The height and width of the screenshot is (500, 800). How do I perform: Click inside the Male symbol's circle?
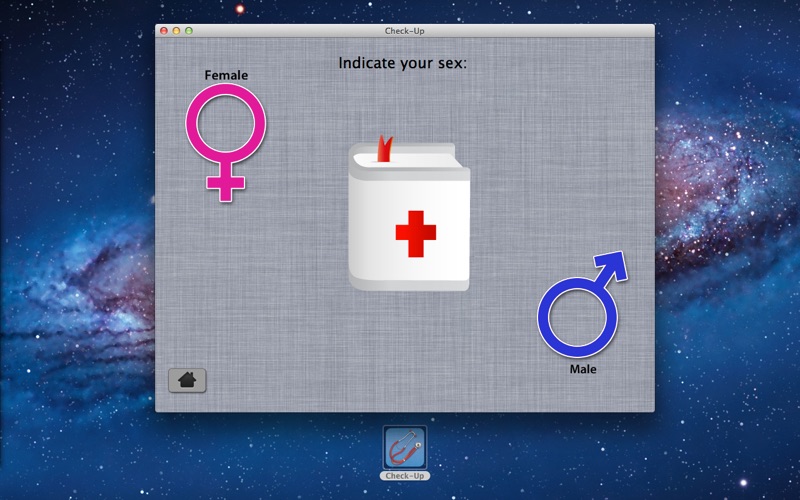577,318
